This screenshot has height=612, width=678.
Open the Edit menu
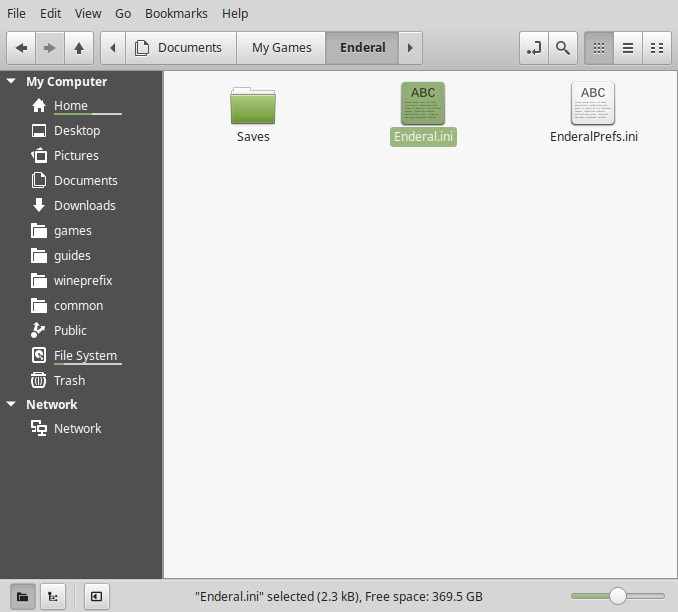(51, 13)
